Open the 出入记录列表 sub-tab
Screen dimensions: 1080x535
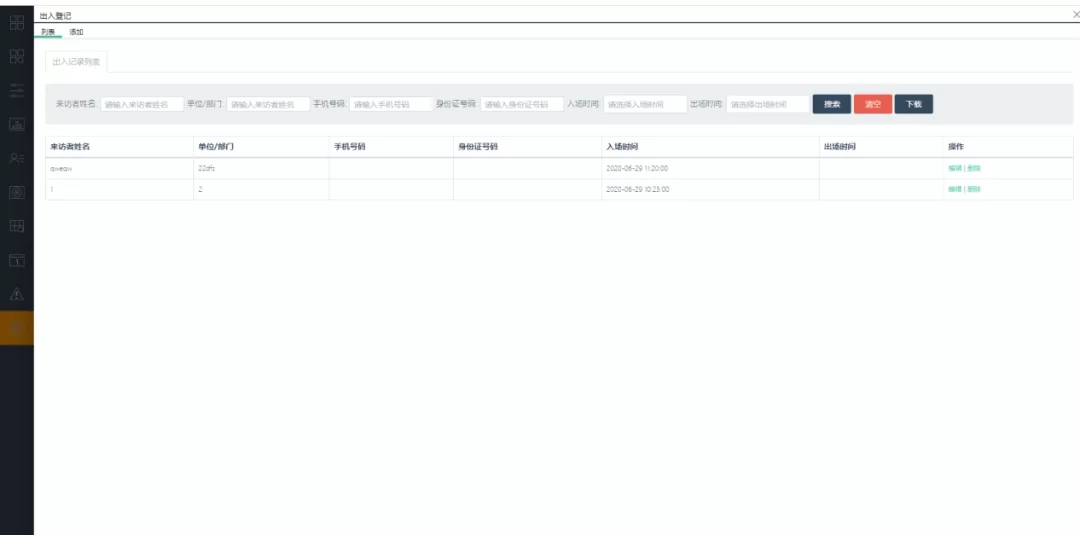point(77,62)
